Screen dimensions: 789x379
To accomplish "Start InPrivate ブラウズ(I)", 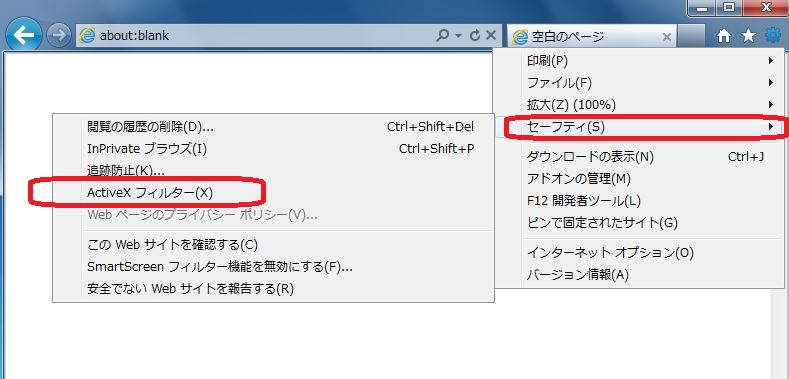I will point(273,148).
